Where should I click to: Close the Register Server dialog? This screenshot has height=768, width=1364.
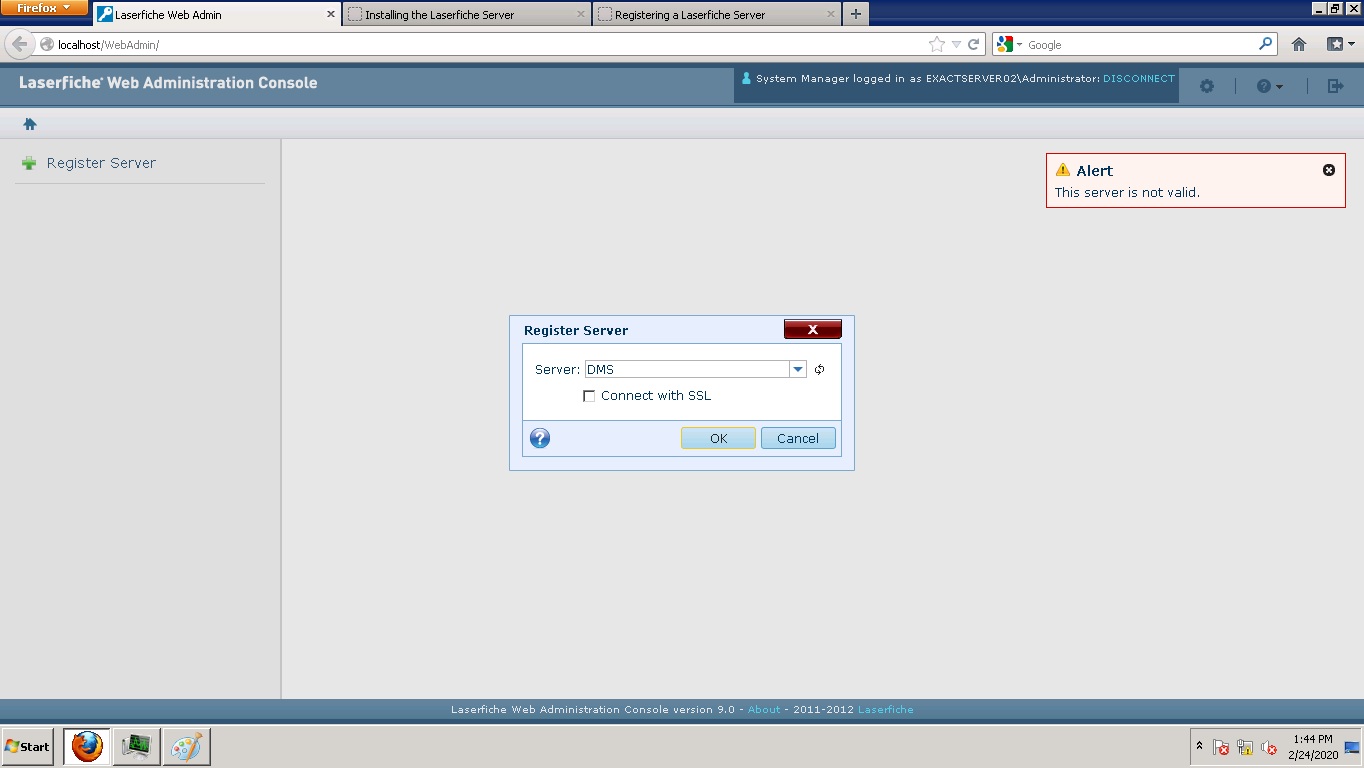click(x=813, y=329)
